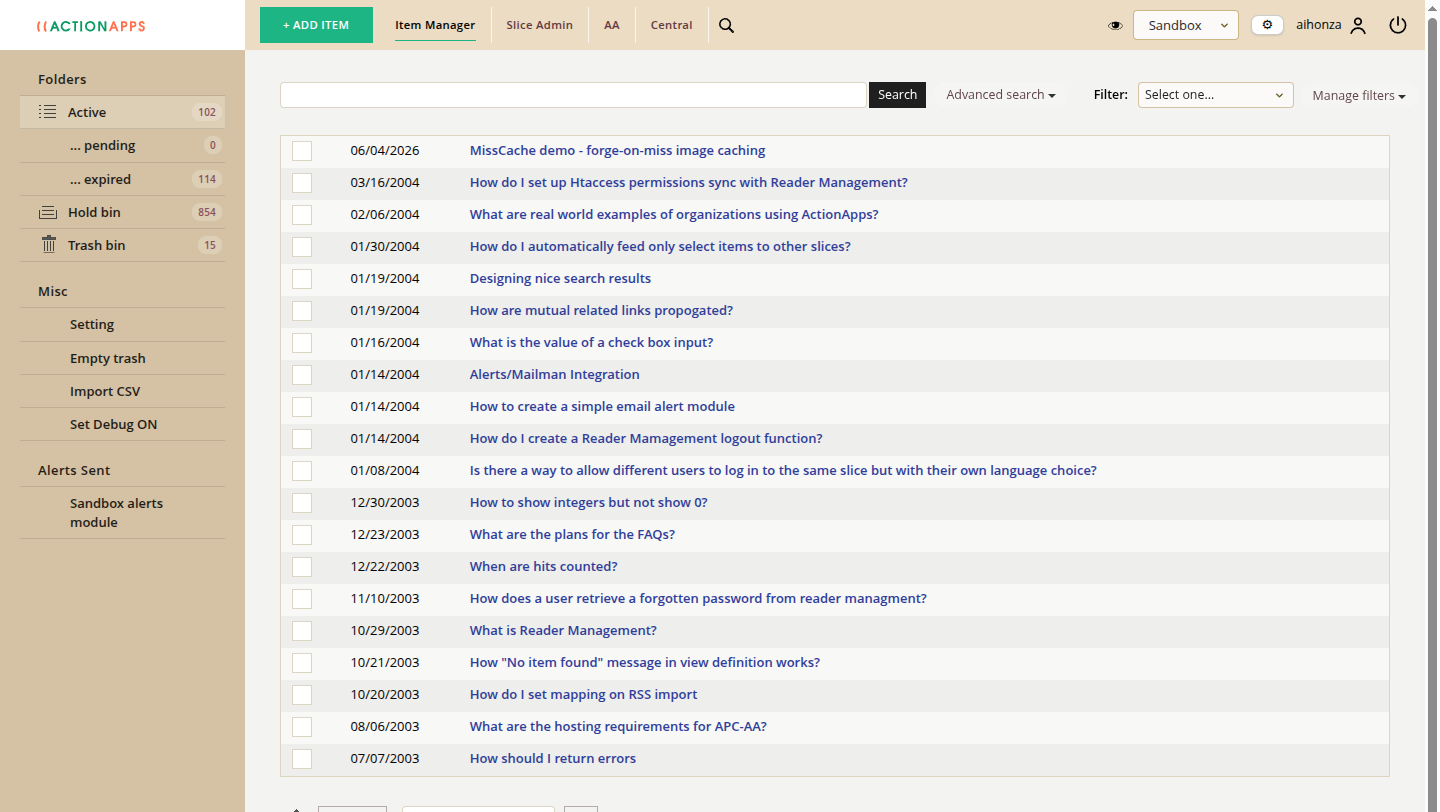Open 'How does a user retrieve a forgotten password'
The width and height of the screenshot is (1440, 812).
pos(698,599)
